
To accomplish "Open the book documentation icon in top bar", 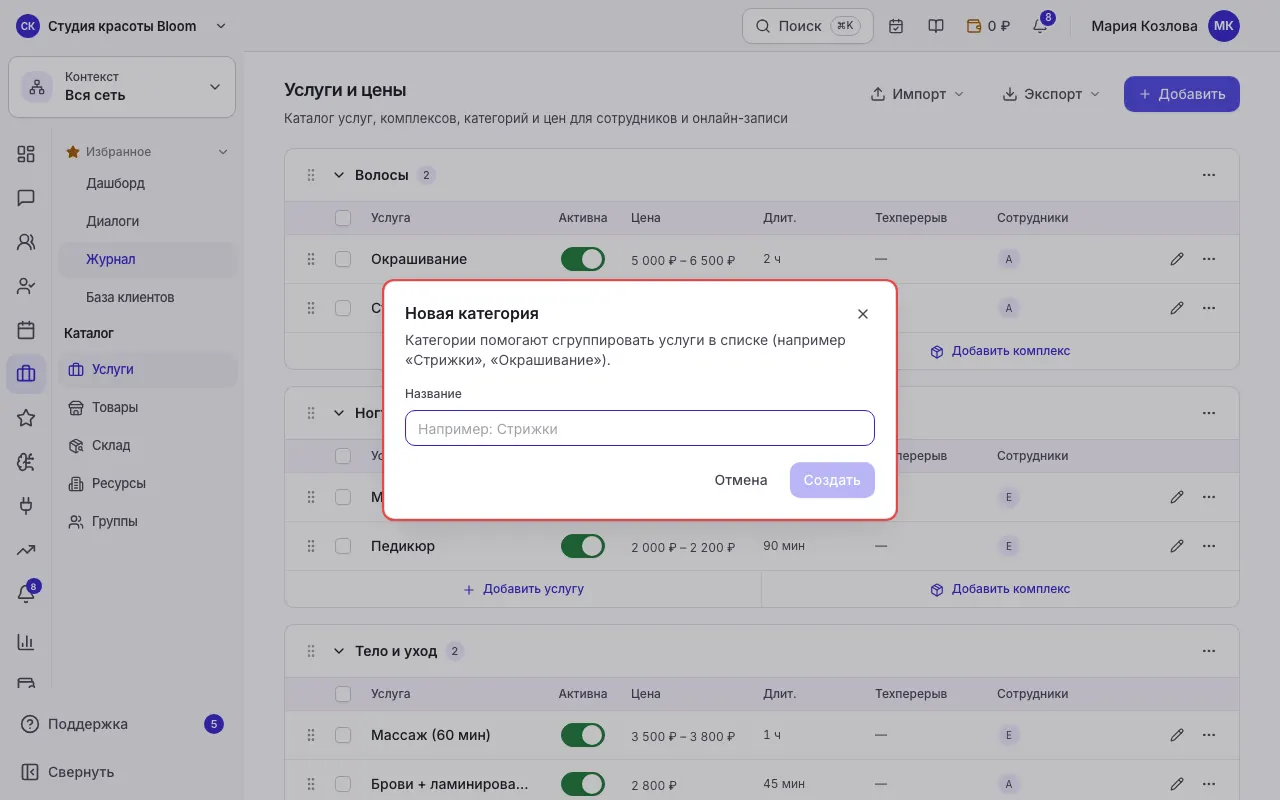I will click(x=936, y=26).
